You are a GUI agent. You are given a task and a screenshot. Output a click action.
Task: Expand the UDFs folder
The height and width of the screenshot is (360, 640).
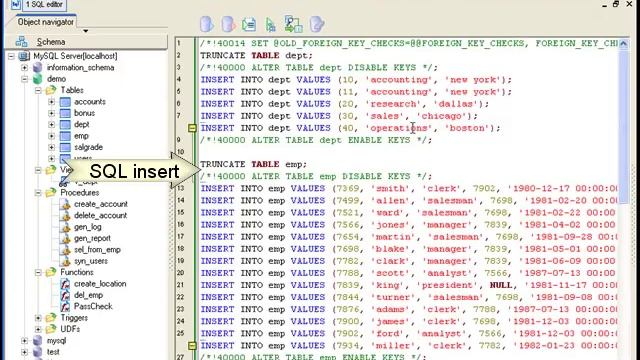(38, 329)
